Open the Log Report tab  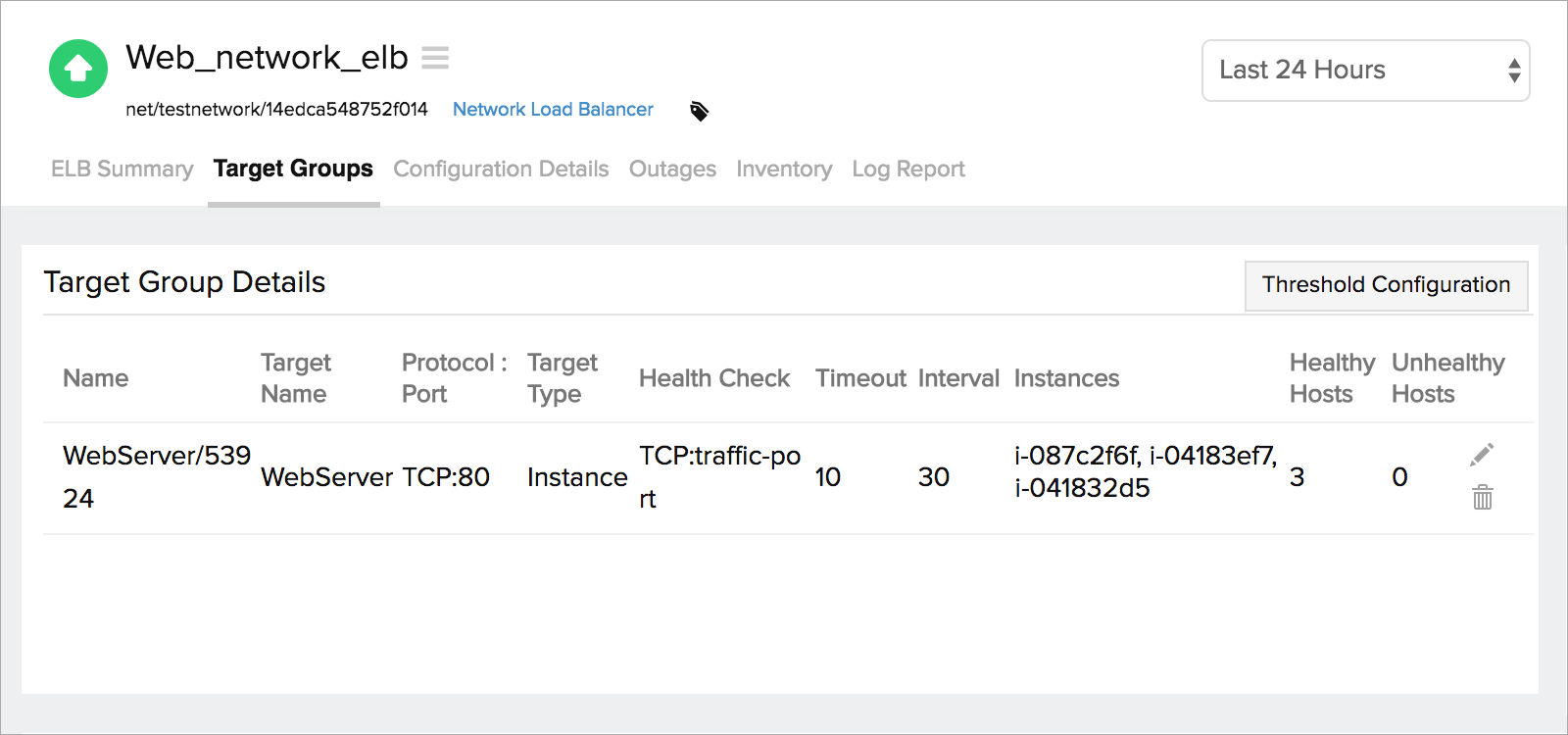tap(908, 169)
